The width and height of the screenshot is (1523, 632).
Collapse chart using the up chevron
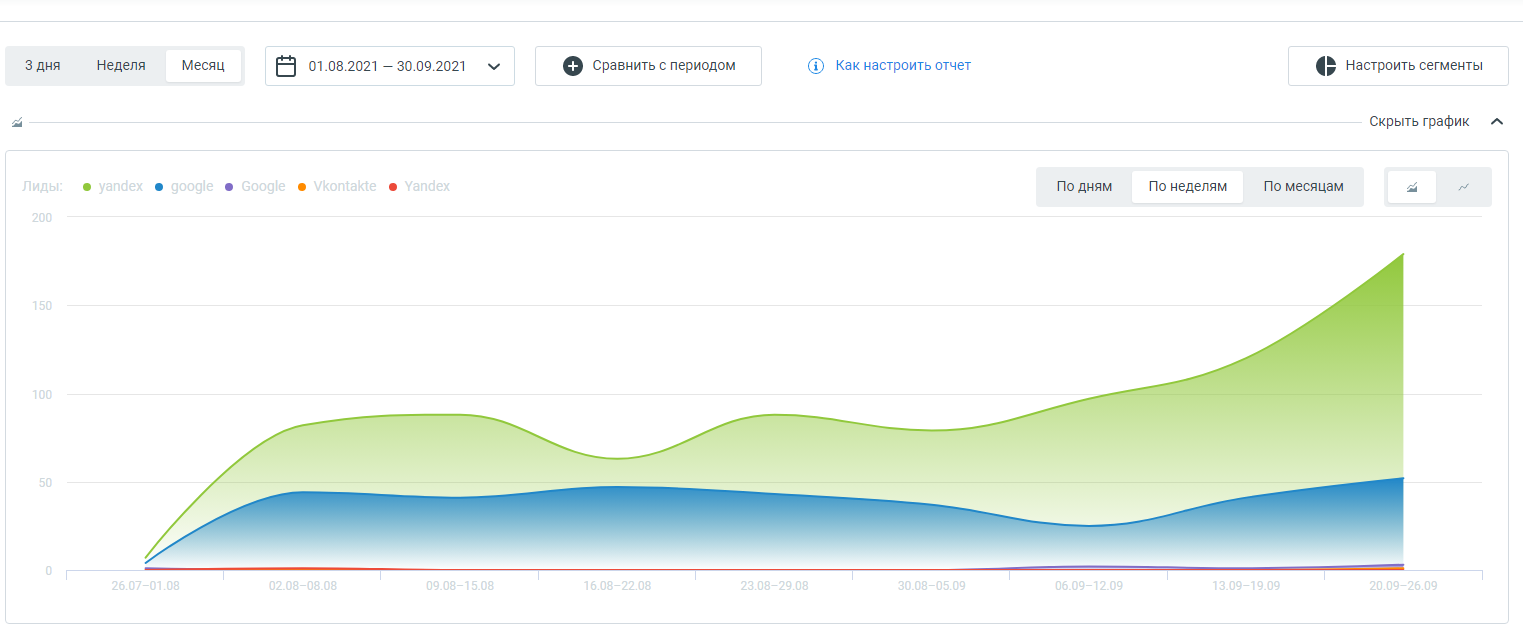[x=1497, y=122]
